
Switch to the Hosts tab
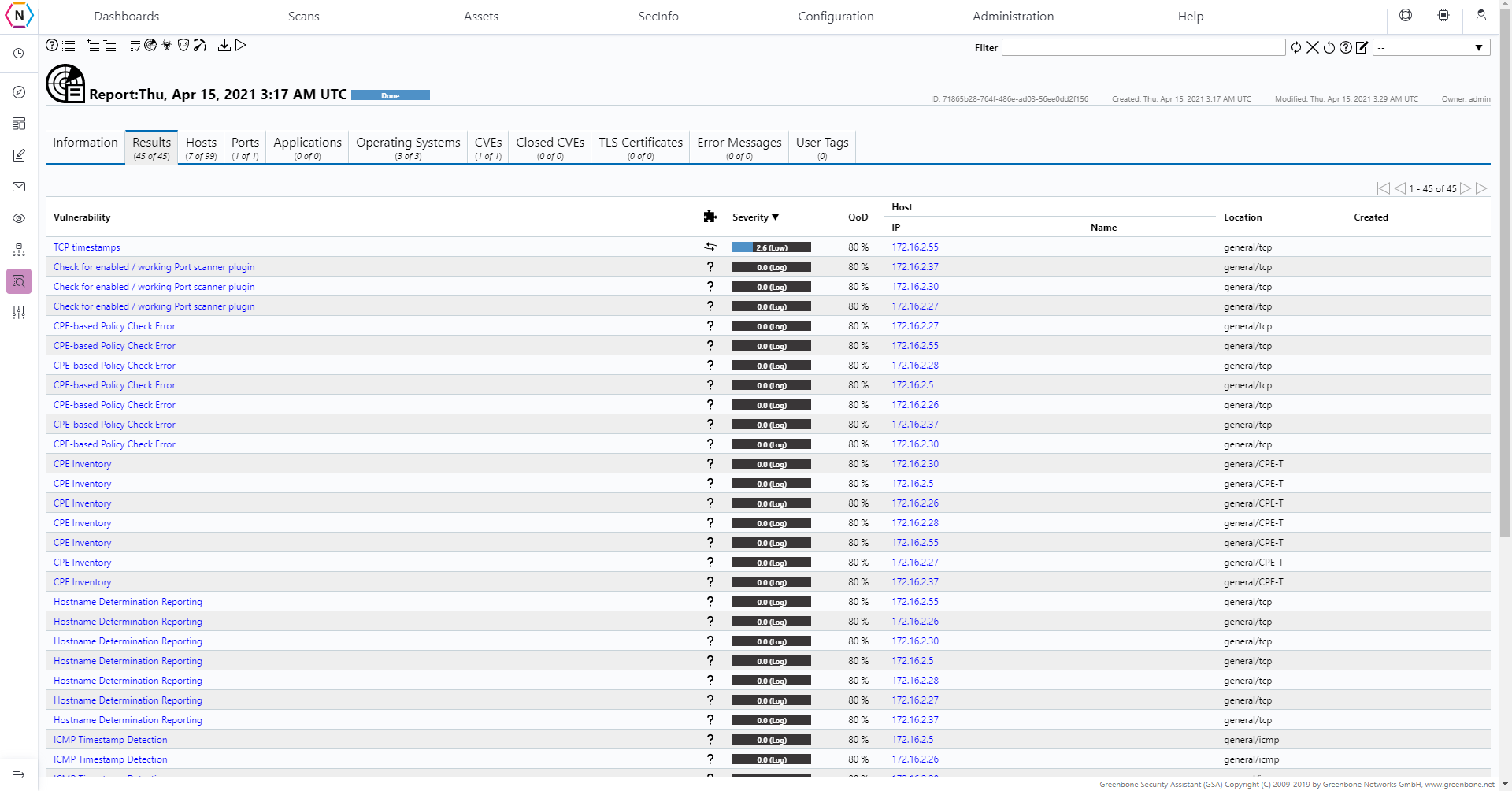tap(201, 147)
